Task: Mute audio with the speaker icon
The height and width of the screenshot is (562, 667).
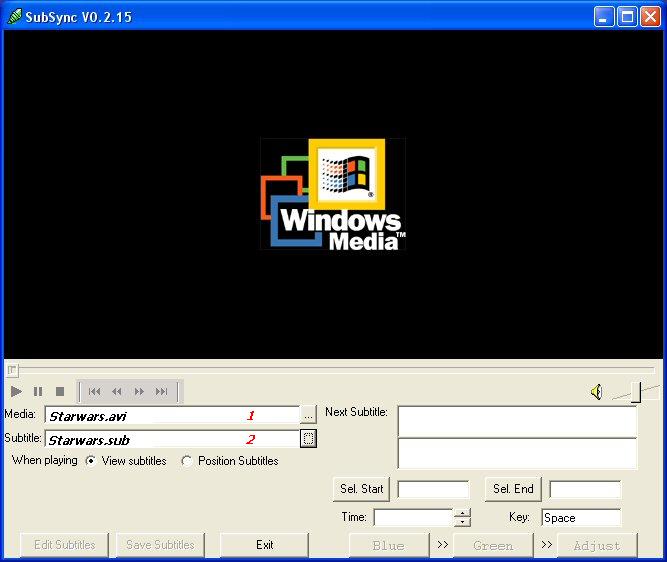Action: click(596, 391)
